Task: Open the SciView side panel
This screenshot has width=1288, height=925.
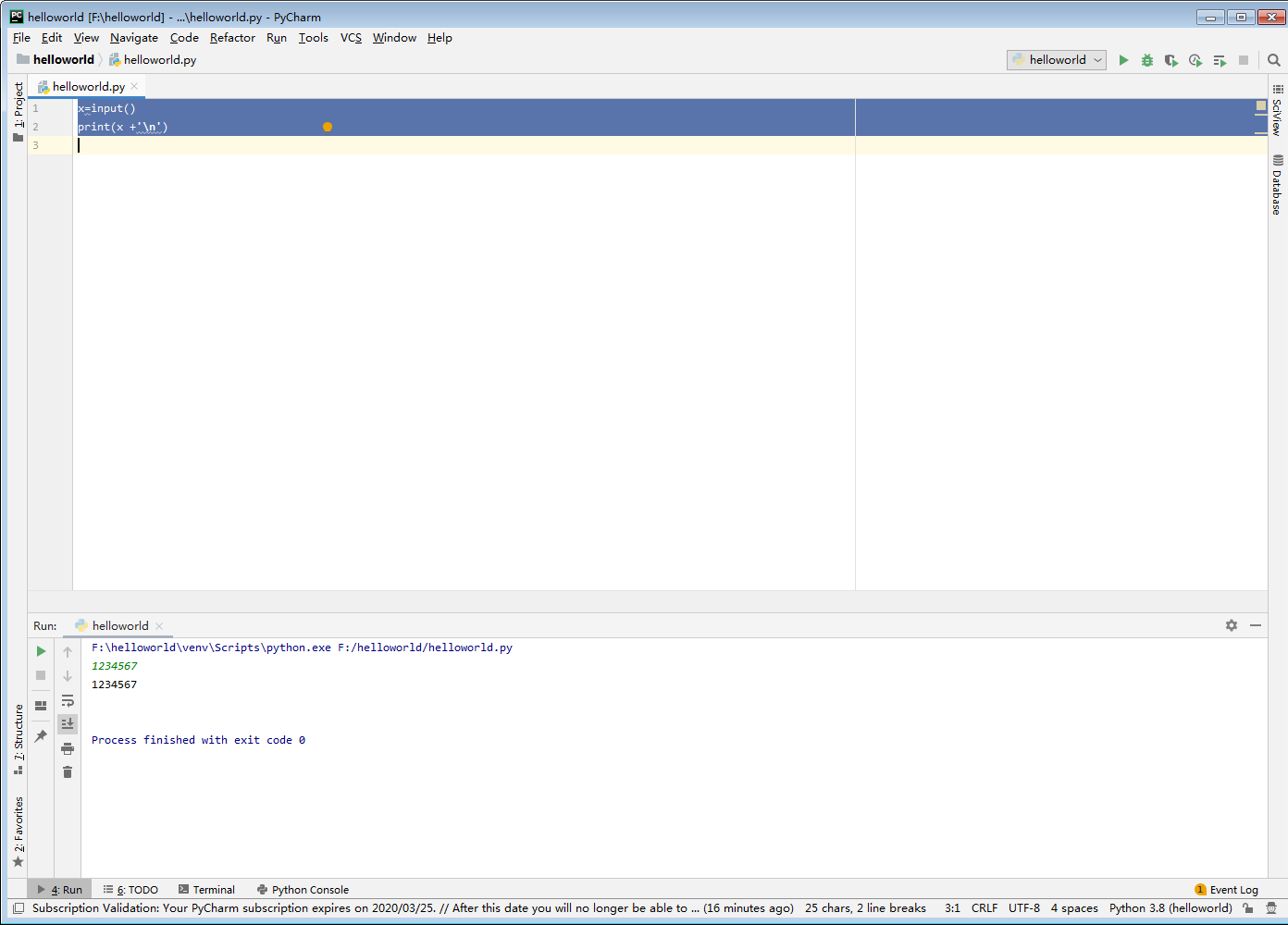Action: coord(1277,110)
